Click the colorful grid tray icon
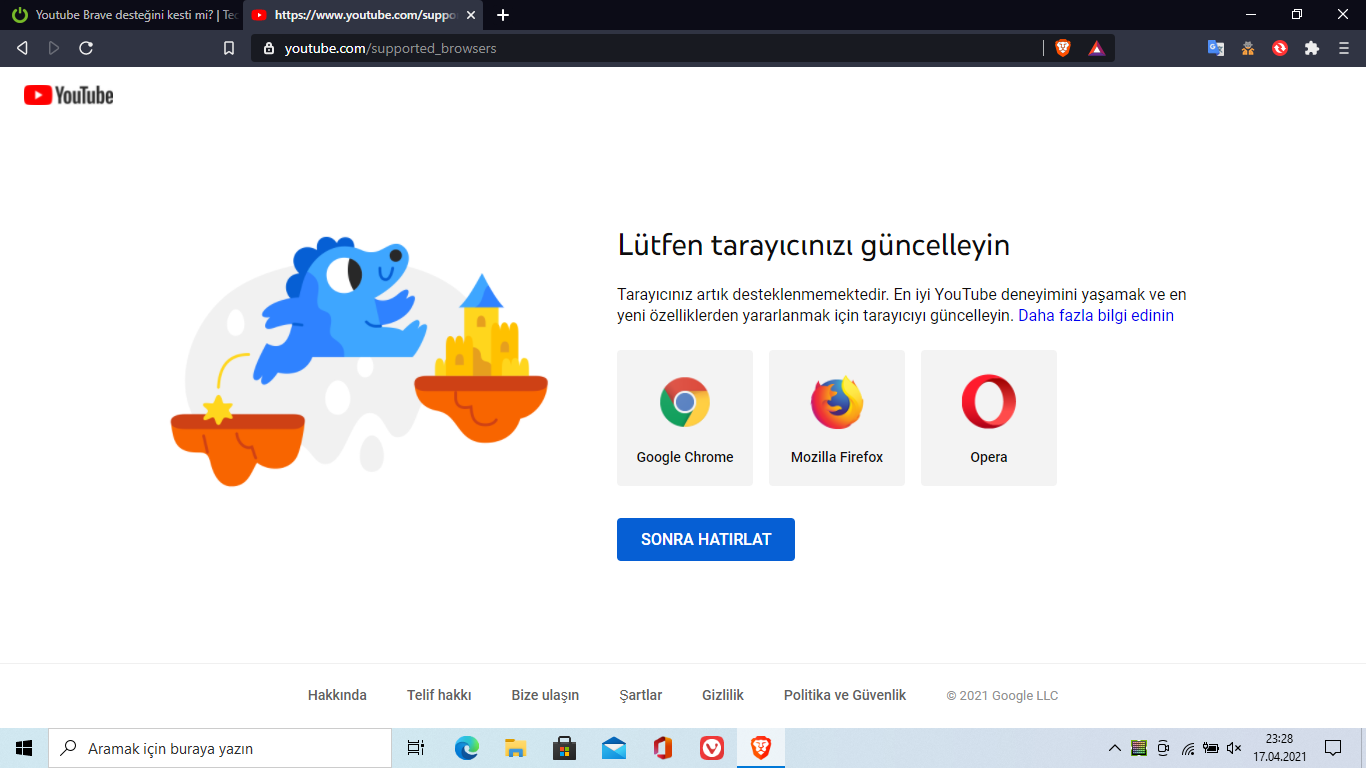 pos(1139,748)
